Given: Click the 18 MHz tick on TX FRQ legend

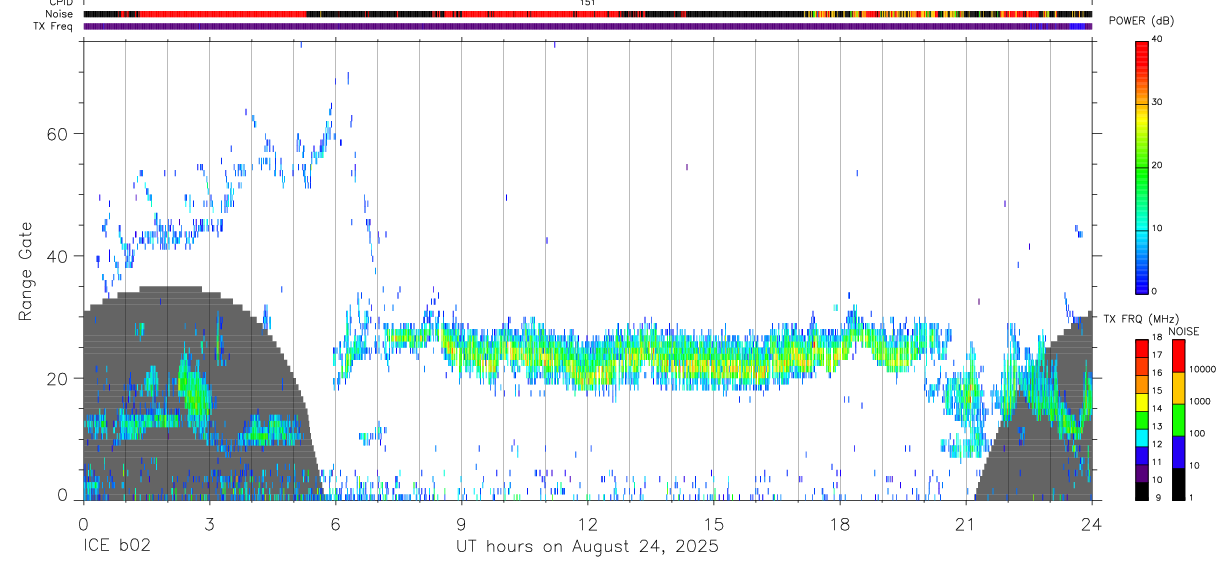Looking at the screenshot, I should 1158,338.
